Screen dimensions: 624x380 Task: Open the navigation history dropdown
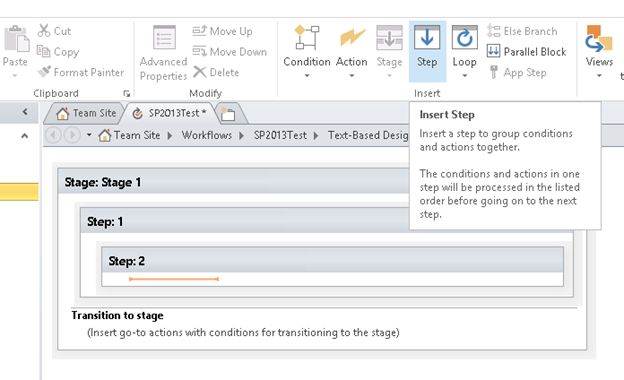tap(89, 135)
